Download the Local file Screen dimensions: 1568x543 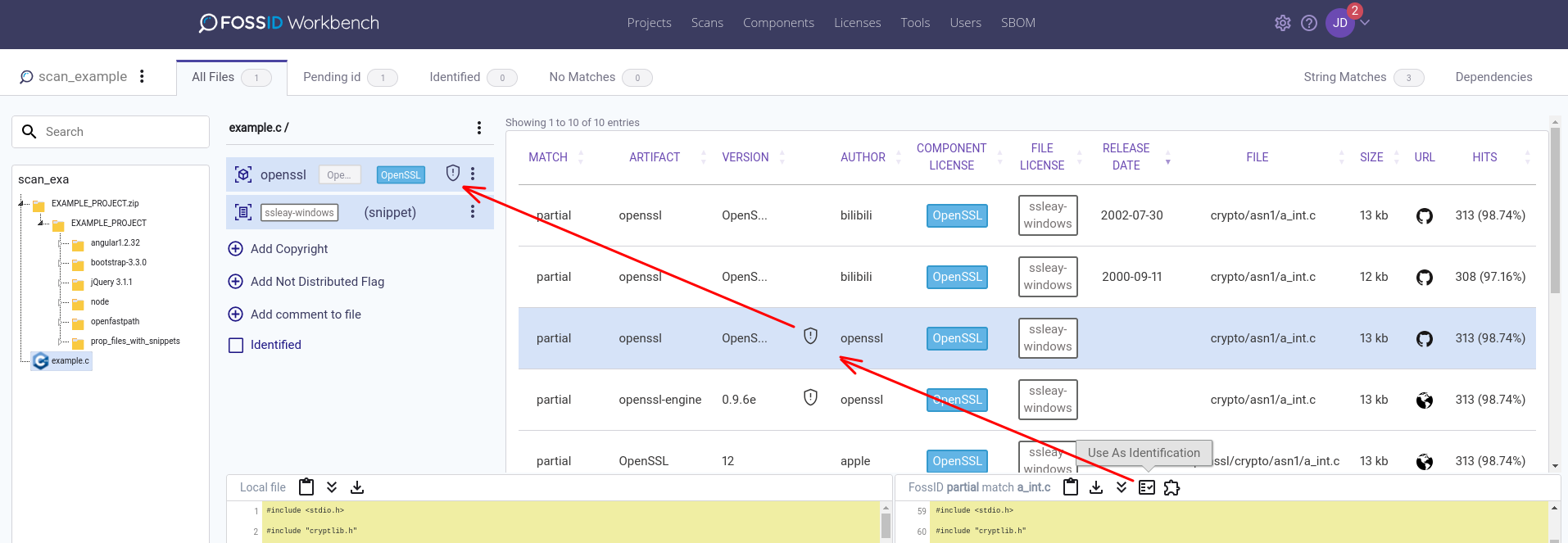tap(357, 487)
